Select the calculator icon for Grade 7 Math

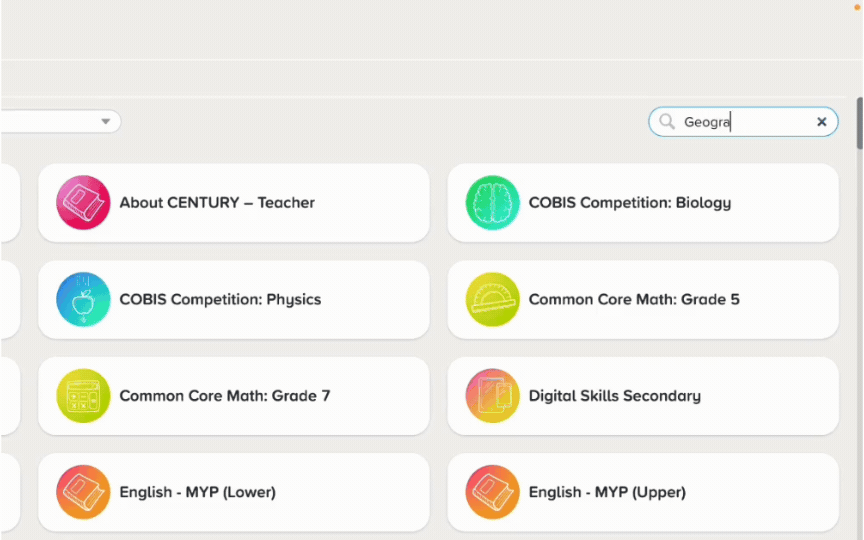click(x=83, y=396)
